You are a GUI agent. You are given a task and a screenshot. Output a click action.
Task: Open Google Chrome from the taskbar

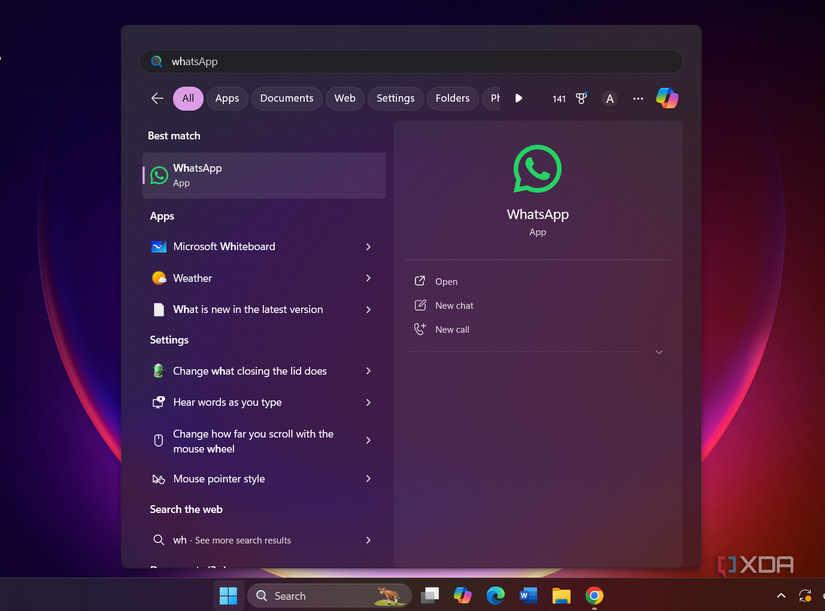594,595
